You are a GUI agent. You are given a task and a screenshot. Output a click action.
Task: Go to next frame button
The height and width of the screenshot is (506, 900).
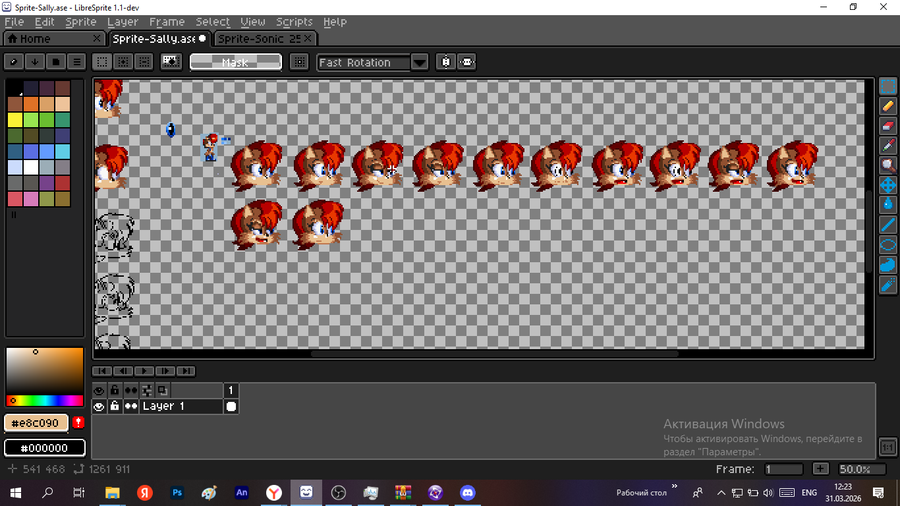point(165,371)
